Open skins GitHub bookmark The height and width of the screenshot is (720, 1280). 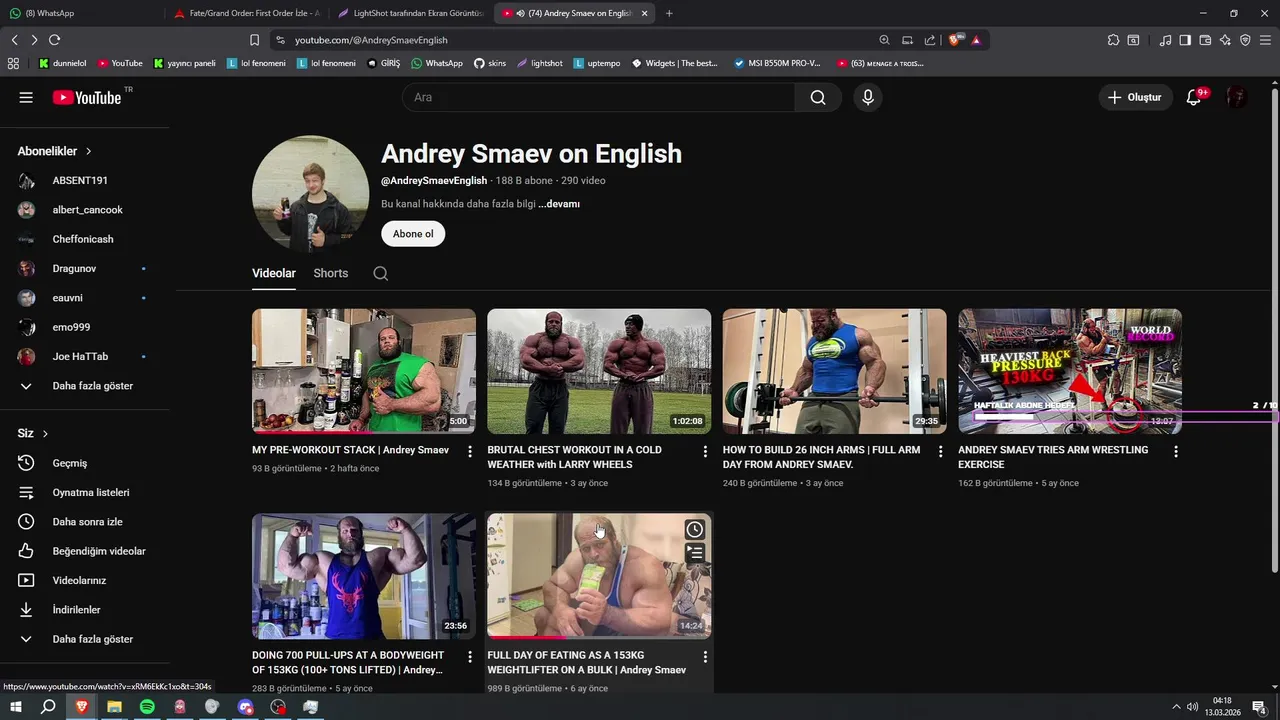point(490,63)
